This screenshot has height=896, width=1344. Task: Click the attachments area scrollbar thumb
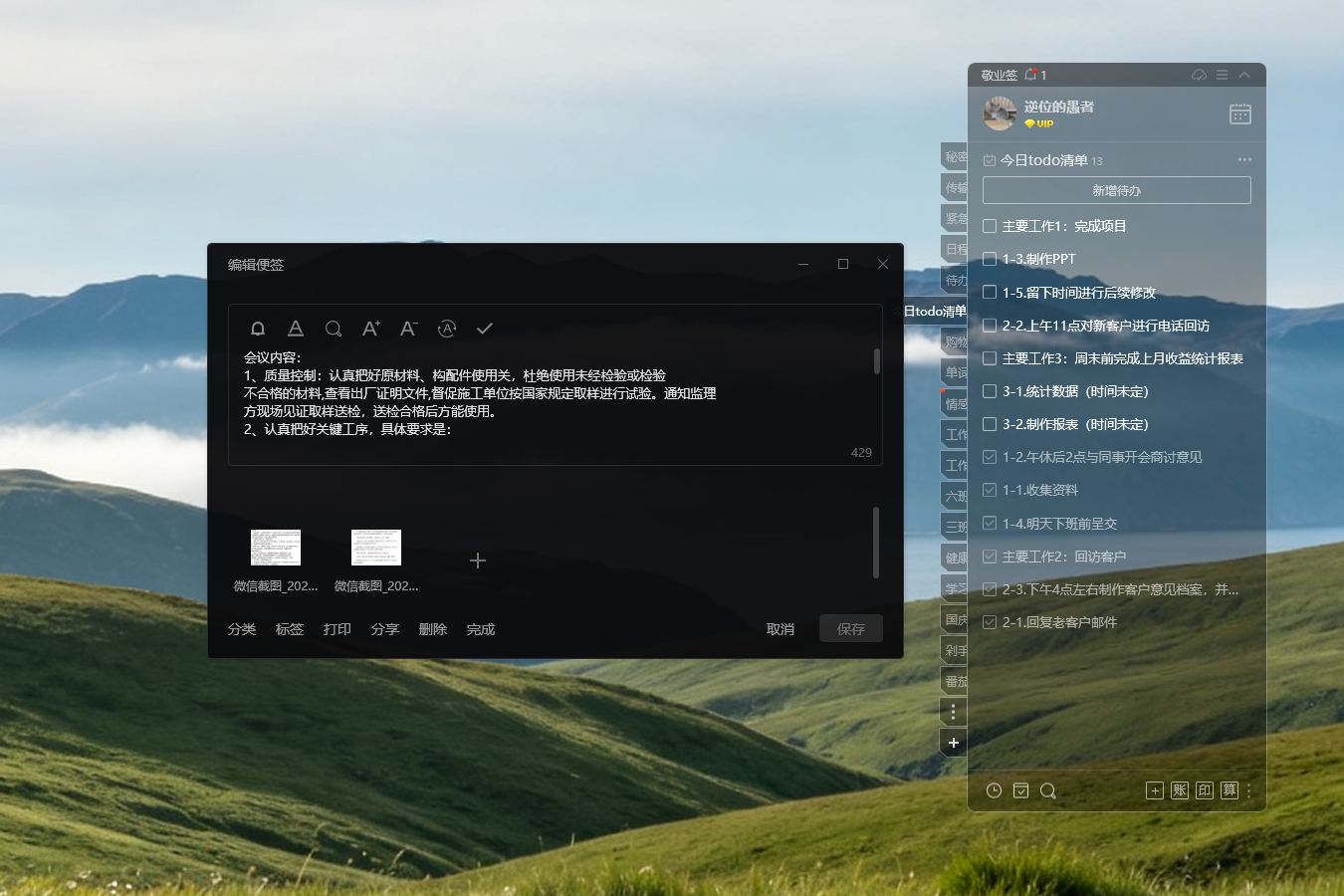876,543
